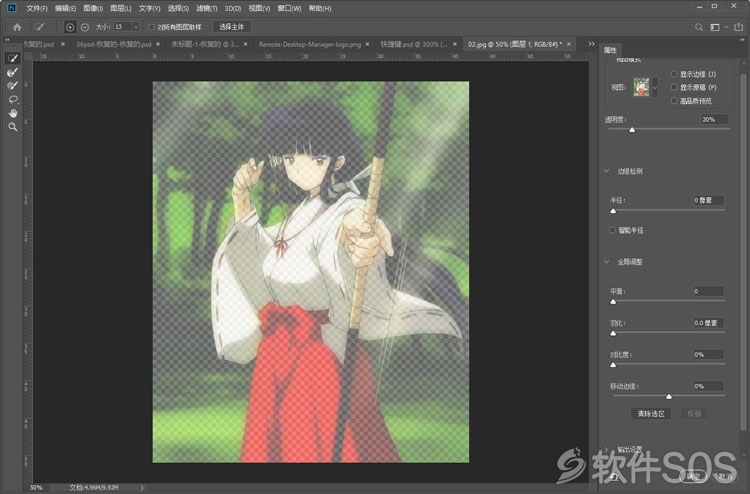Open the workspace switcher dropdown arrow

point(726,27)
